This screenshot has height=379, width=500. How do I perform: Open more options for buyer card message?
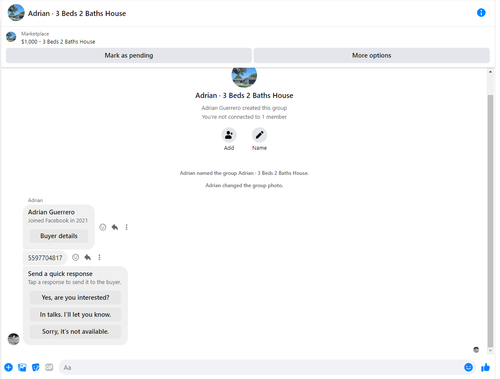(126, 227)
